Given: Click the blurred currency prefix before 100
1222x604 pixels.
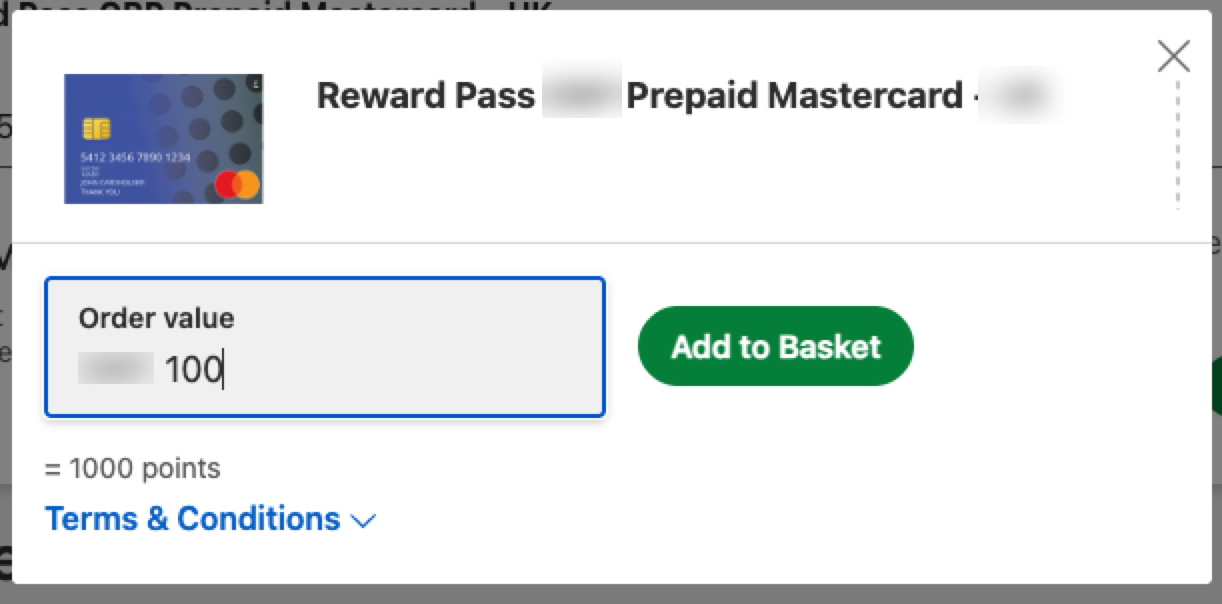Looking at the screenshot, I should tap(115, 370).
